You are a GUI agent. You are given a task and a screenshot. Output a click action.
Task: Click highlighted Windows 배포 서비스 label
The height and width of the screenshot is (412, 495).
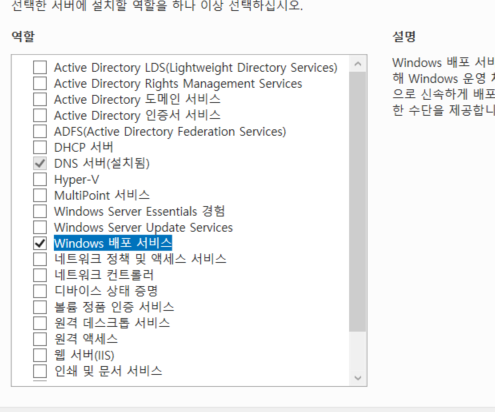pos(113,243)
